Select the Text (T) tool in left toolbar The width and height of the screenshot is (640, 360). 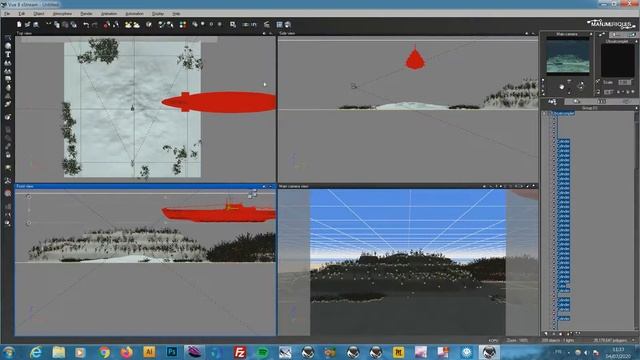pos(8,54)
